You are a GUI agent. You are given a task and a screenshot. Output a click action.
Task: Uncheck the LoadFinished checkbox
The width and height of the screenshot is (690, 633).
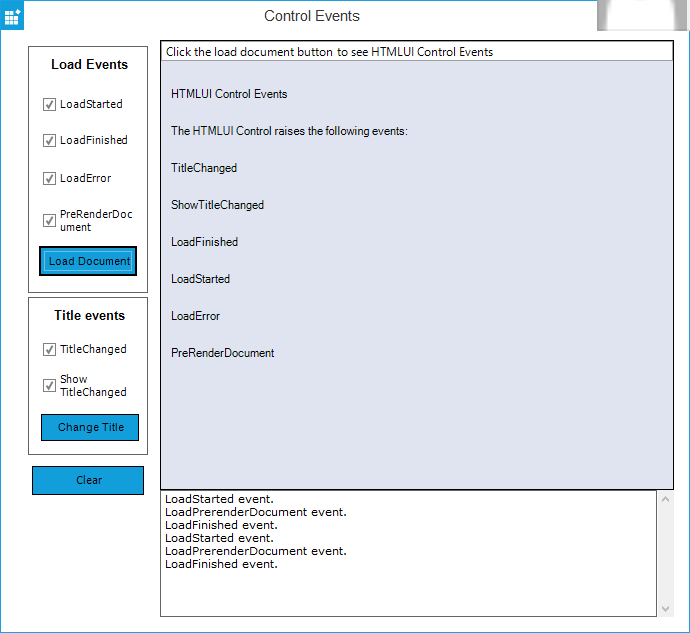[x=49, y=141]
